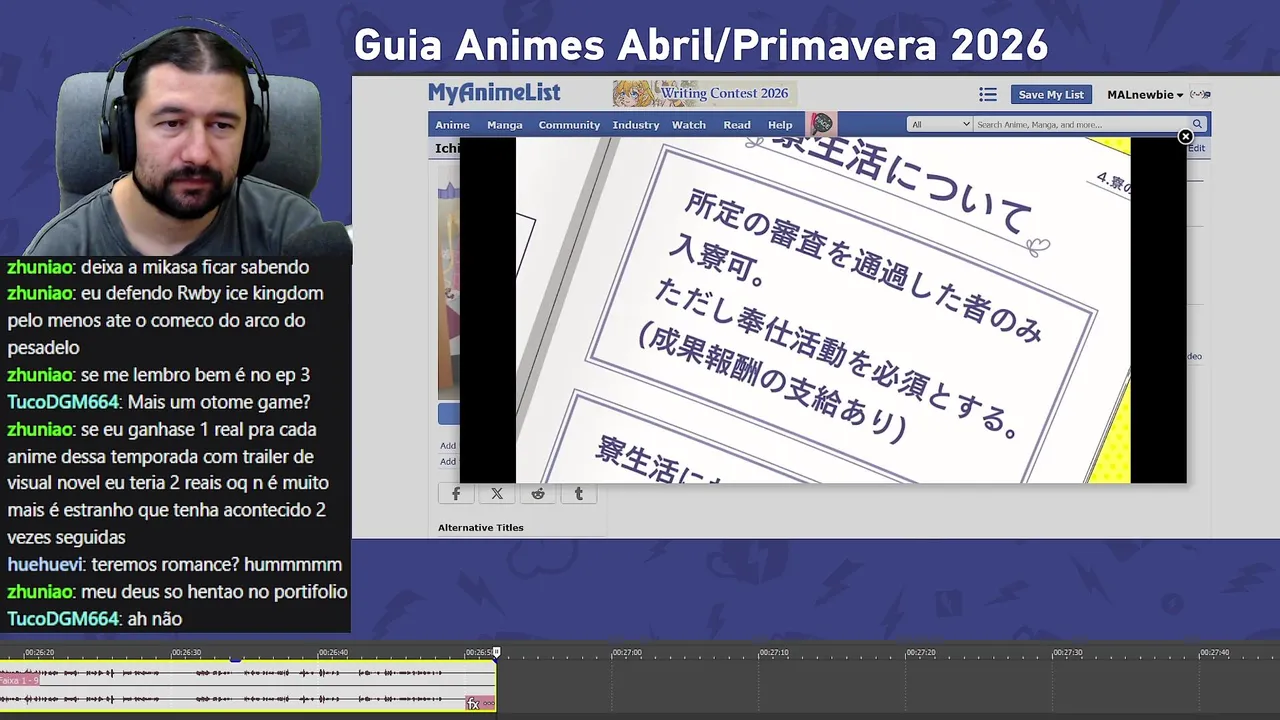
Task: Share on Facebook icon
Action: tap(456, 493)
